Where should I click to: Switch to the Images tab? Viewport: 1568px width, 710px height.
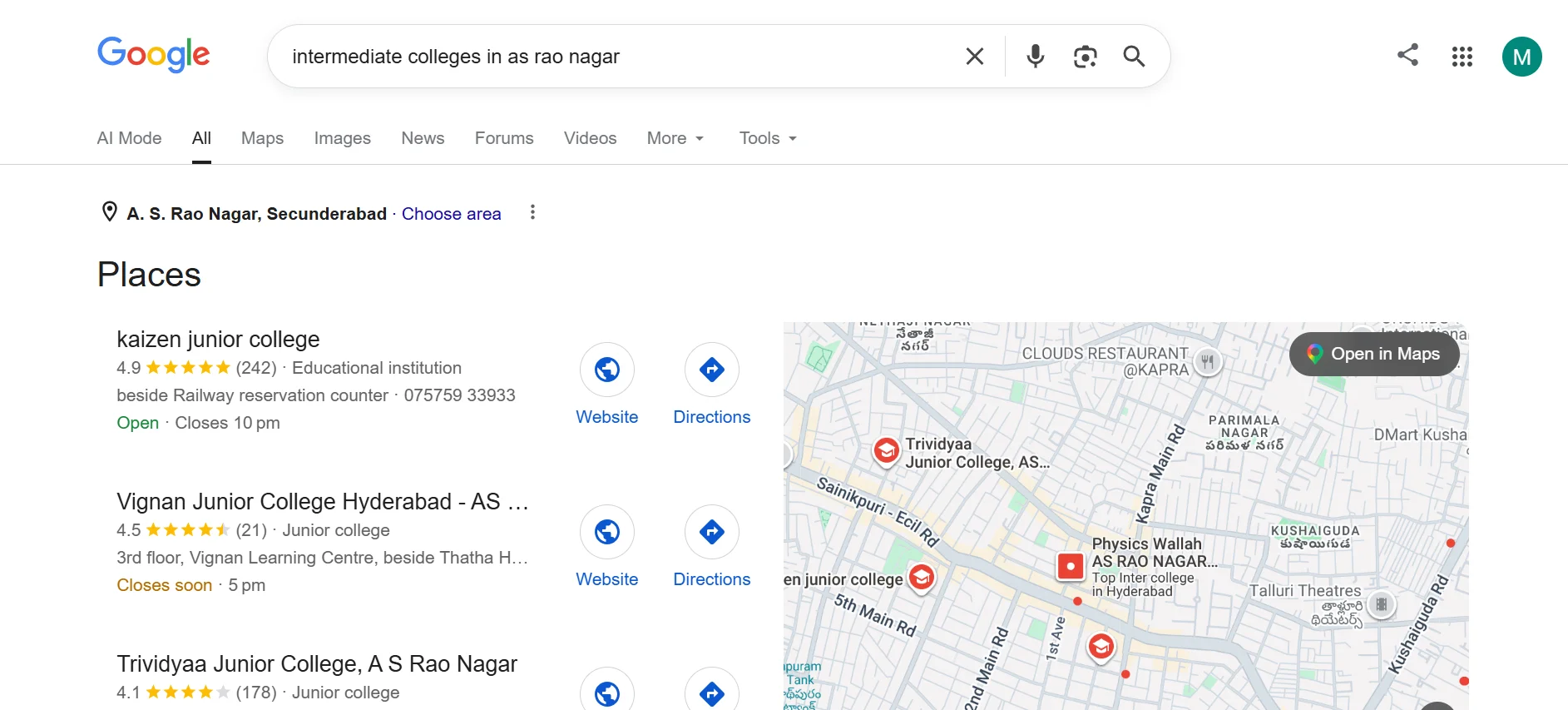click(343, 138)
